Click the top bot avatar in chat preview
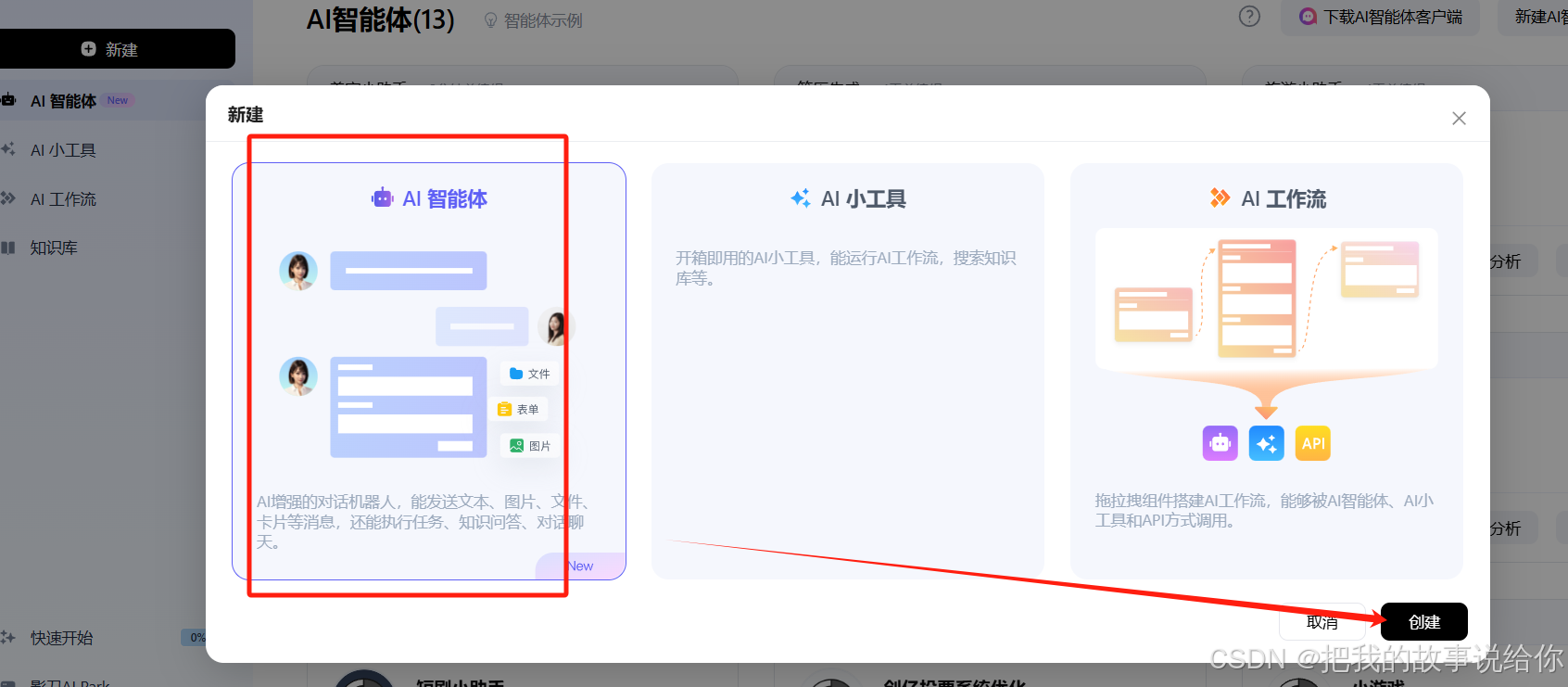This screenshot has width=1568, height=687. pyautogui.click(x=298, y=271)
